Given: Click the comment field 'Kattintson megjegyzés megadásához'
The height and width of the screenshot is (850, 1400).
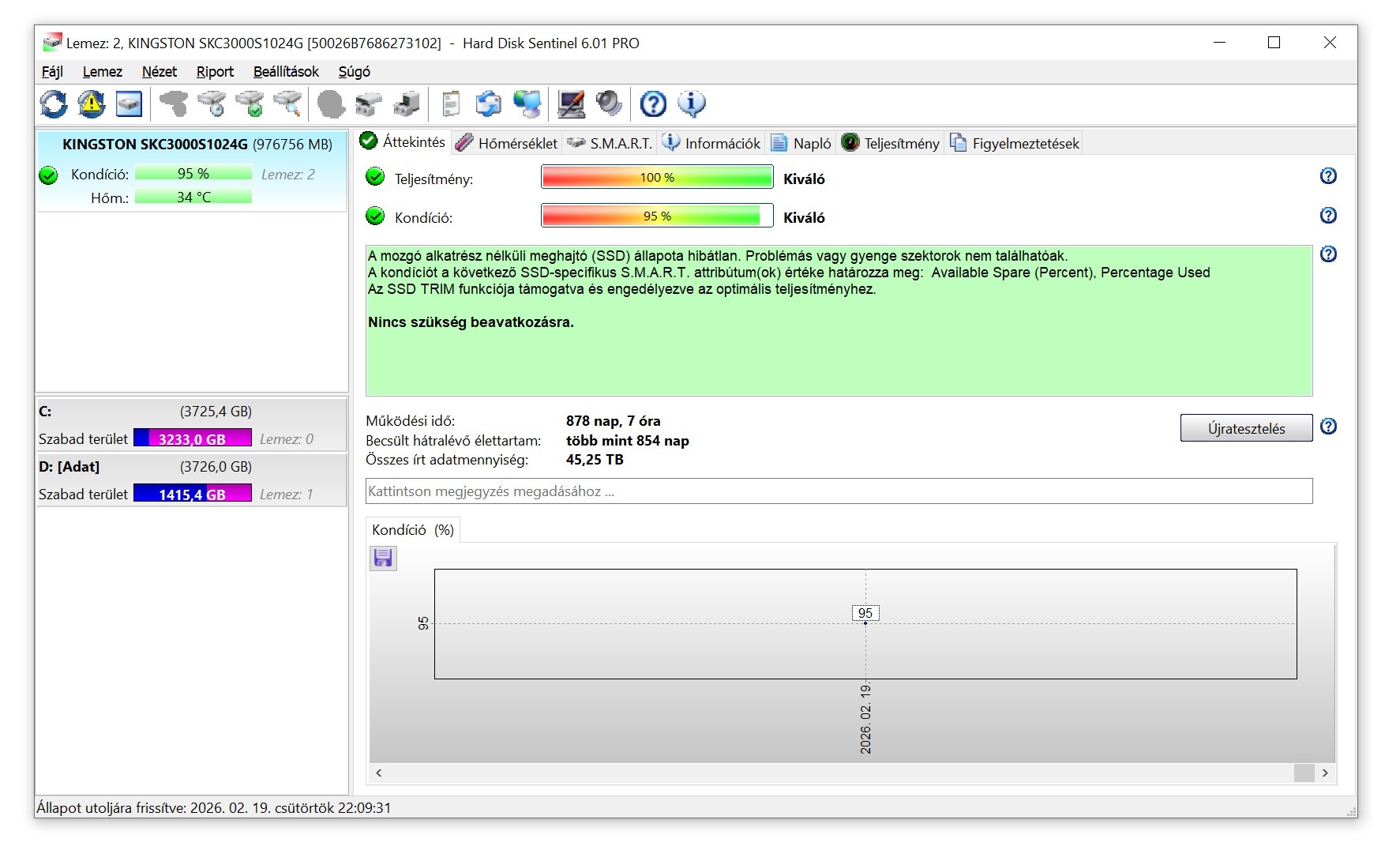Looking at the screenshot, I should tap(839, 491).
